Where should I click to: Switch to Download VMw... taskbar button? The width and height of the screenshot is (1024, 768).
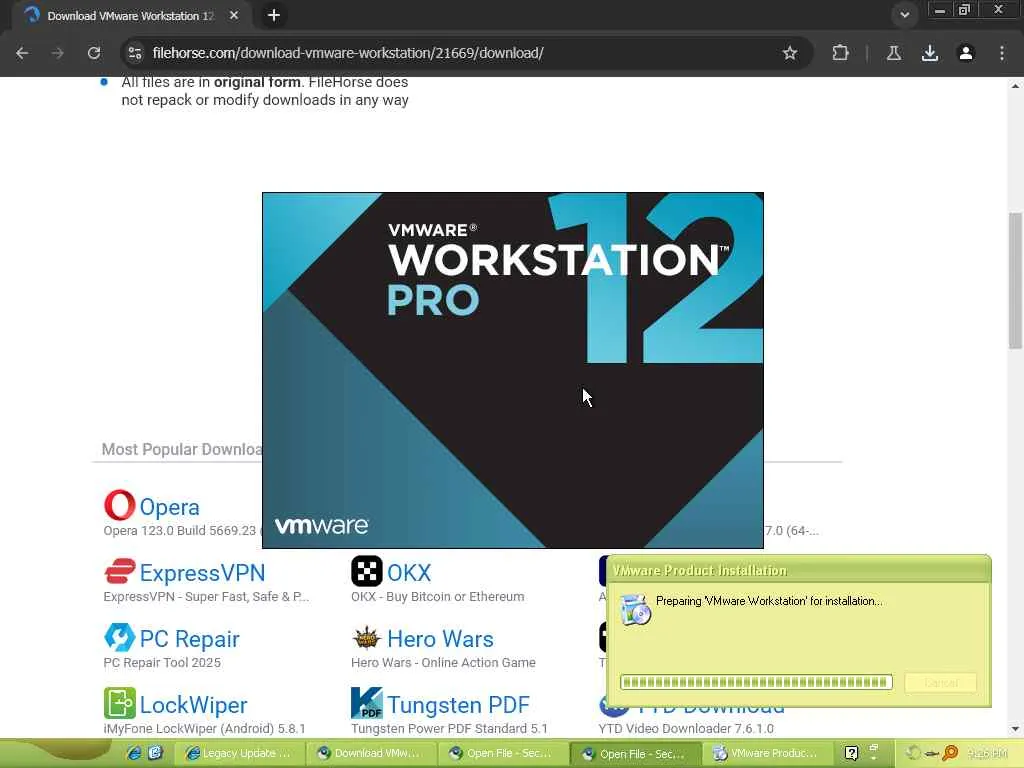point(371,754)
